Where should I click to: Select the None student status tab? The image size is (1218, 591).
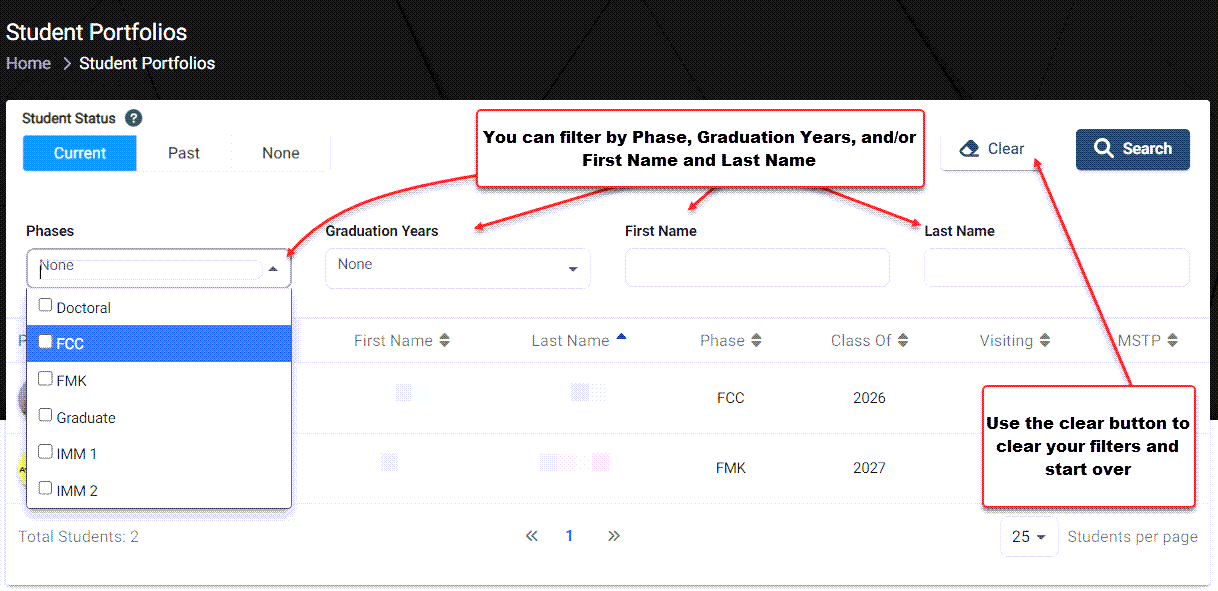point(281,153)
